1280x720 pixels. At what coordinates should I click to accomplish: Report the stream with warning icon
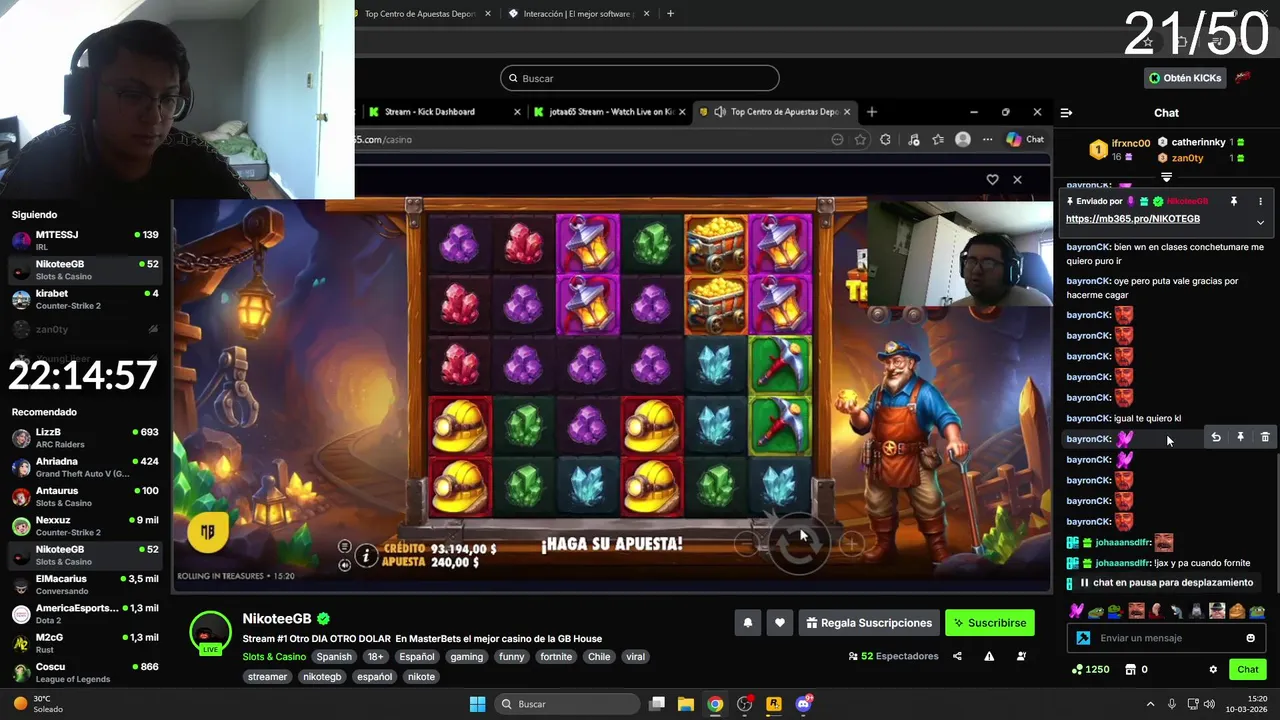(x=989, y=656)
